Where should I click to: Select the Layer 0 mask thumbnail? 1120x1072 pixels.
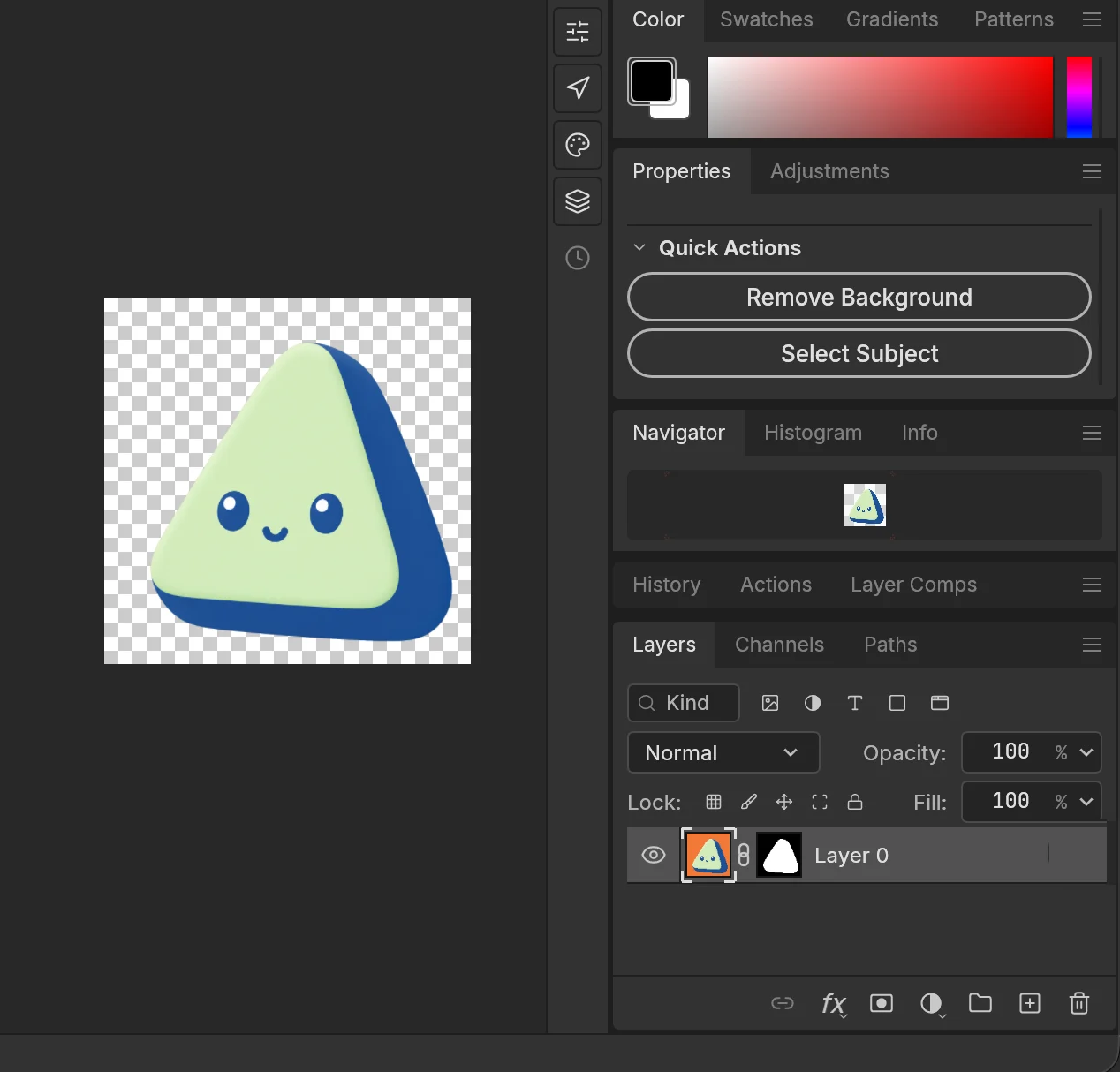click(x=780, y=855)
